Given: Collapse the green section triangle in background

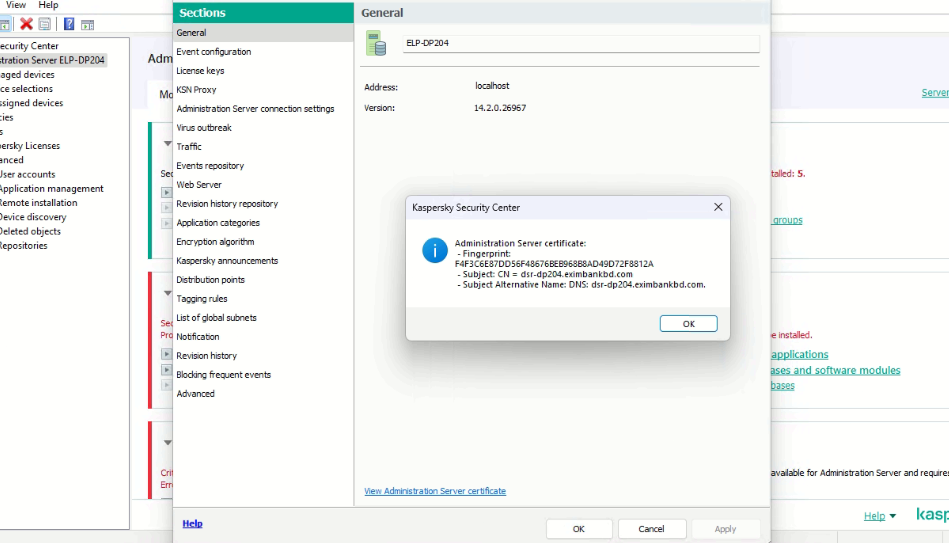Looking at the screenshot, I should pos(167,143).
